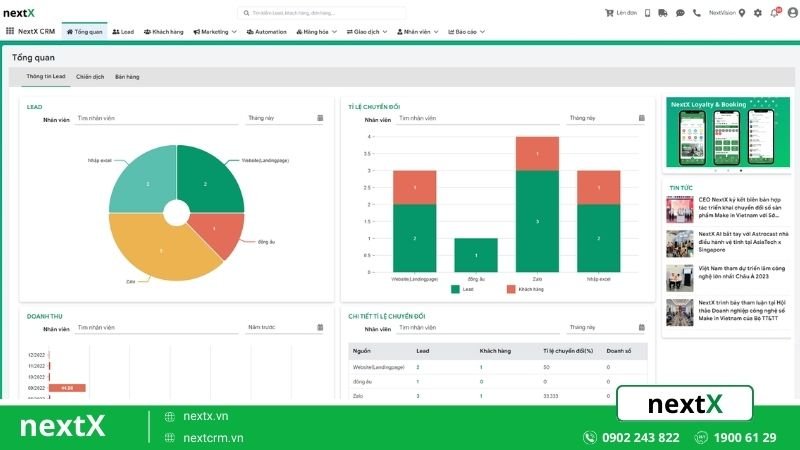
Task: Go to the Lead menu
Action: (x=123, y=32)
